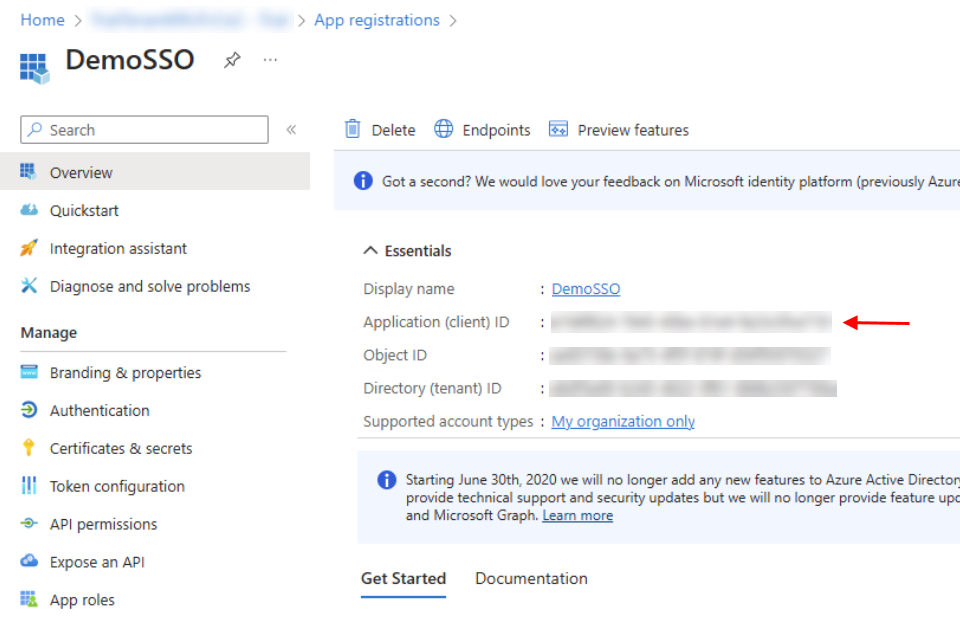Open Preview features

[x=619, y=130]
